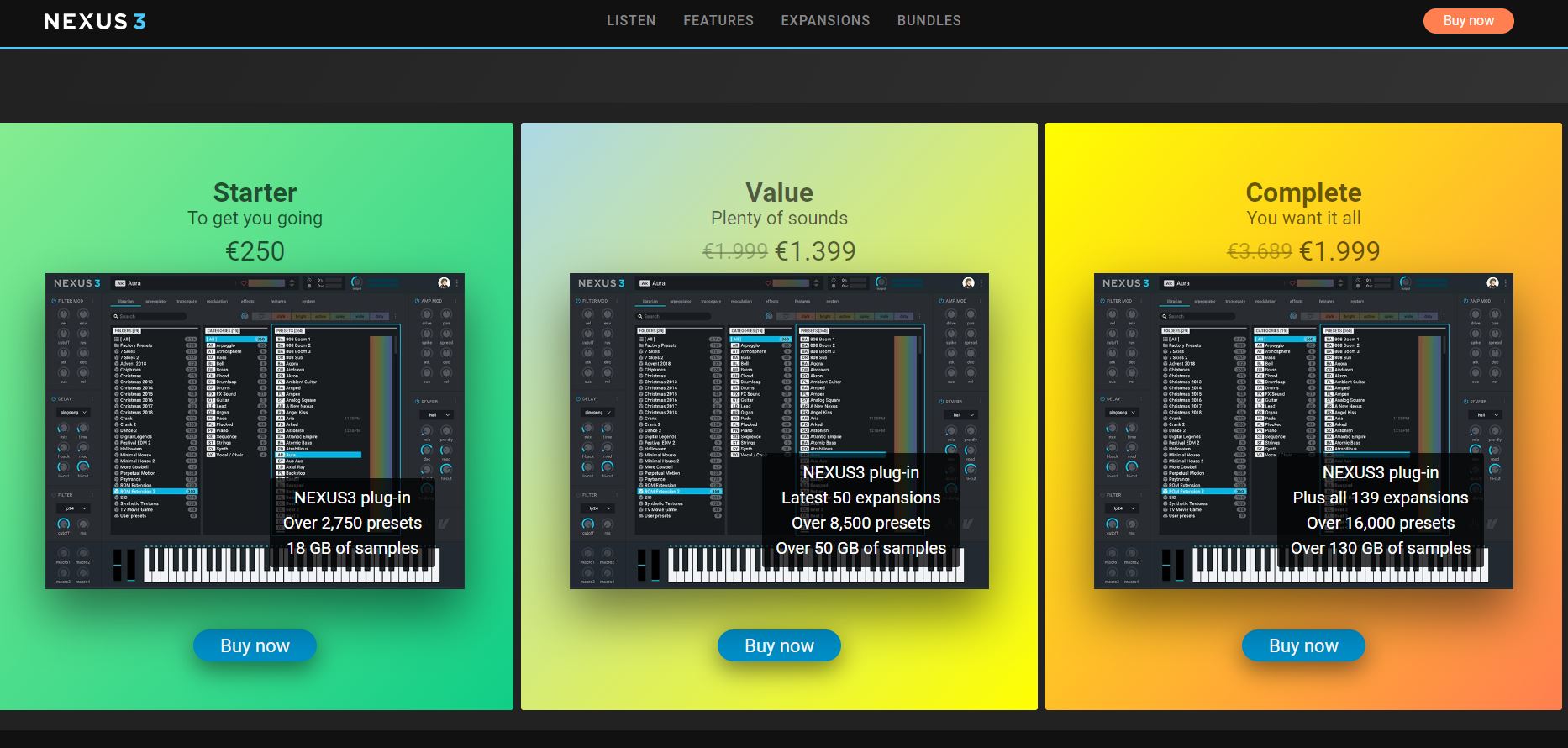Click '18 GB of samples' text
This screenshot has height=748, width=1568.
click(352, 548)
